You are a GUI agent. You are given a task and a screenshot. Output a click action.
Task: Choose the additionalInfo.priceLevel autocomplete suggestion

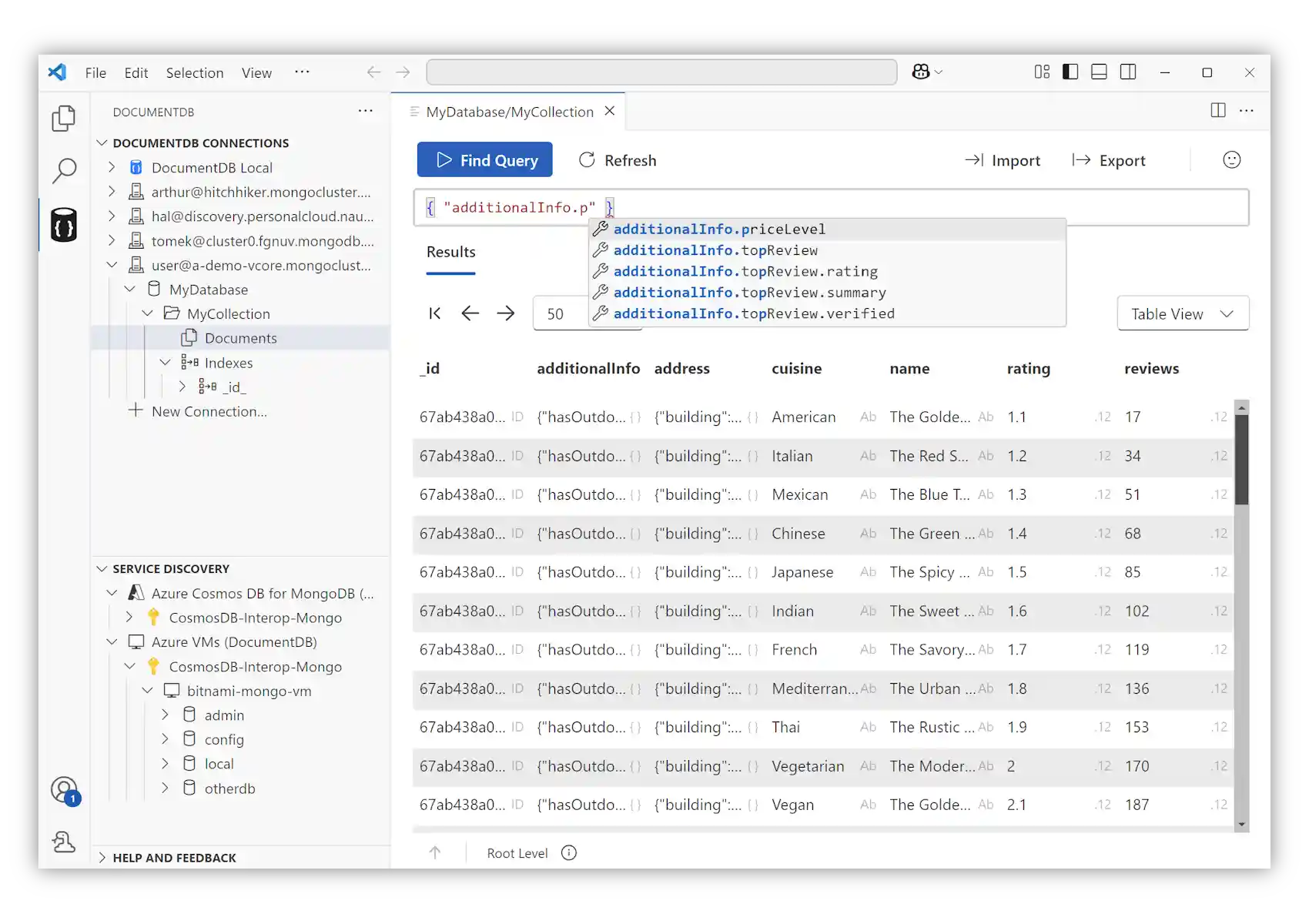coord(720,229)
